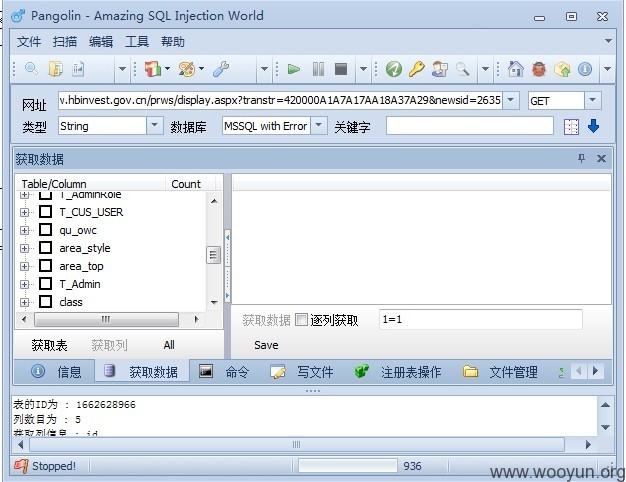Click the blue info icon in toolbar
Image resolution: width=626 pixels, height=482 pixels.
click(x=585, y=69)
